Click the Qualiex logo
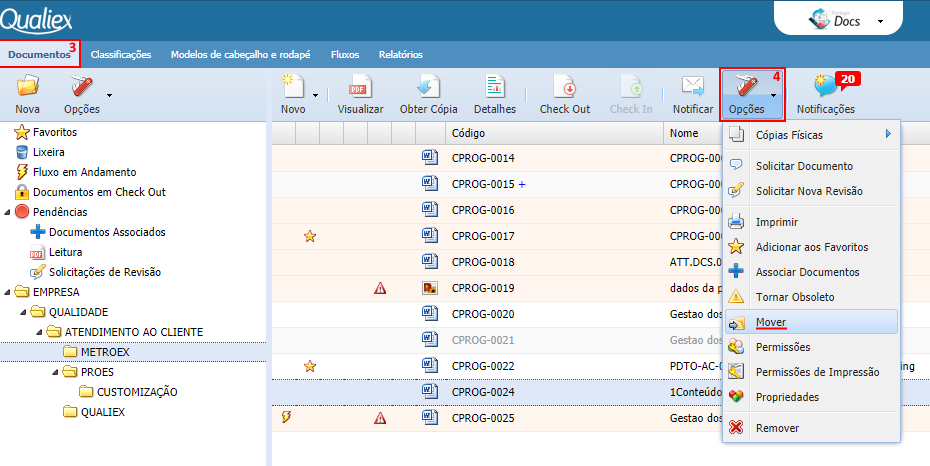The height and width of the screenshot is (466, 930). click(36, 20)
